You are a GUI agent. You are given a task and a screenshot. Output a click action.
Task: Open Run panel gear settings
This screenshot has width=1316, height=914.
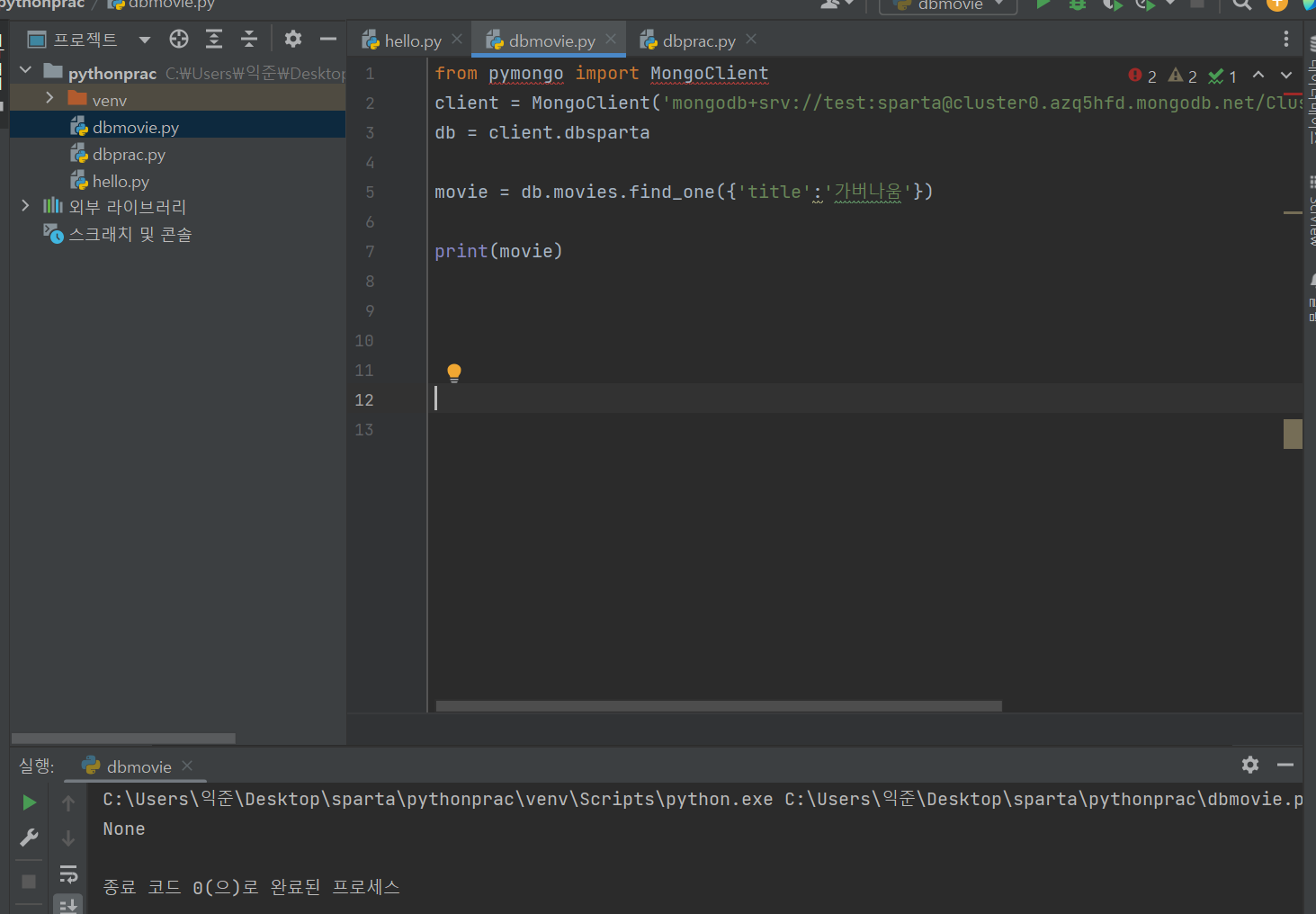[x=1250, y=765]
